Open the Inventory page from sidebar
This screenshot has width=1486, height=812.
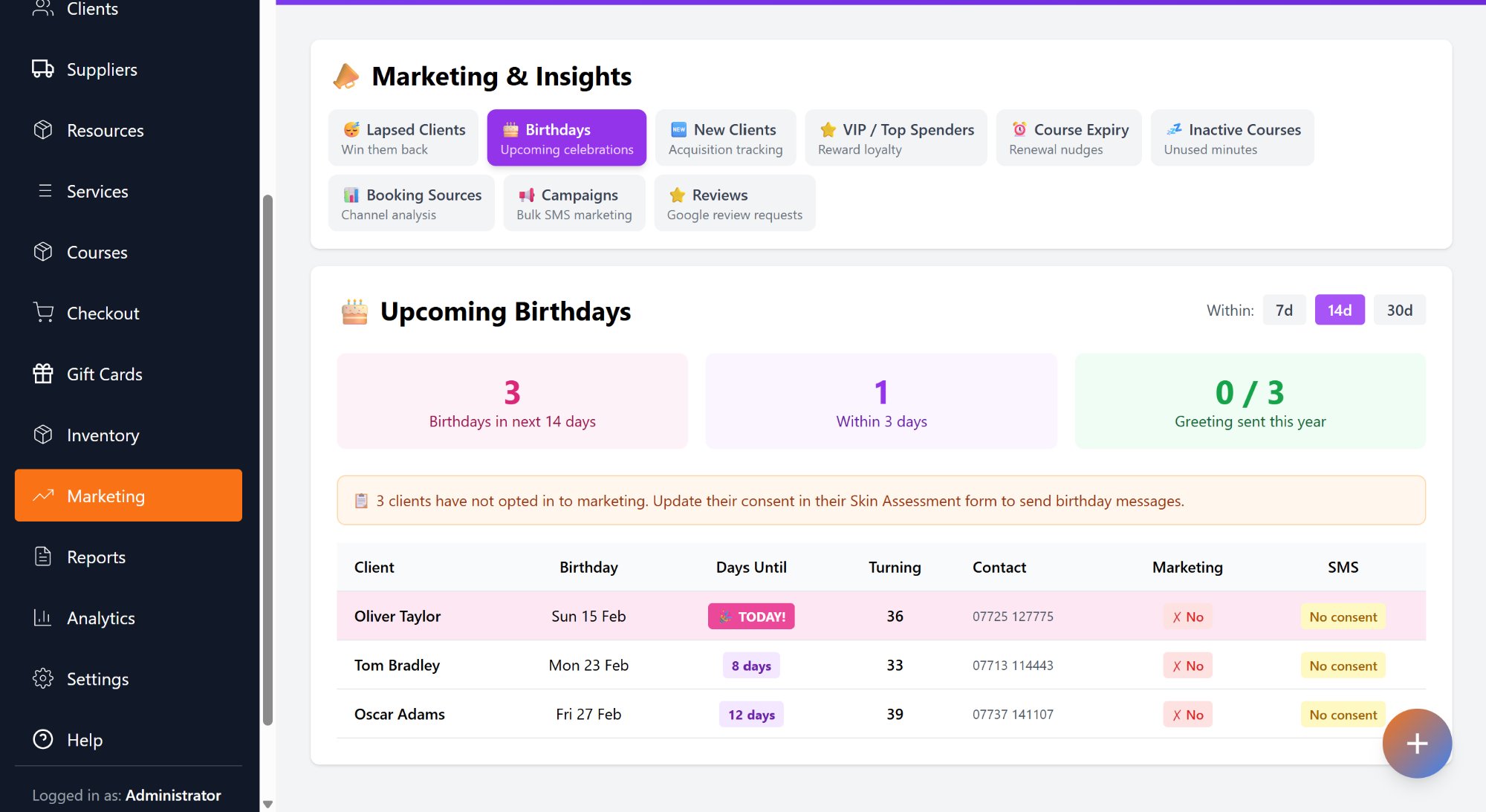103,435
